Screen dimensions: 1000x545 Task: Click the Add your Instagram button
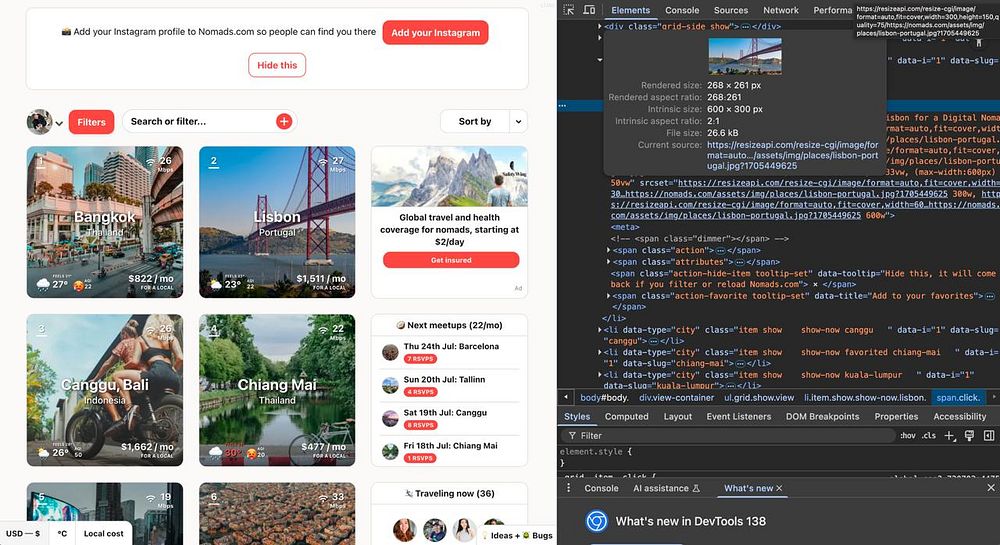436,33
